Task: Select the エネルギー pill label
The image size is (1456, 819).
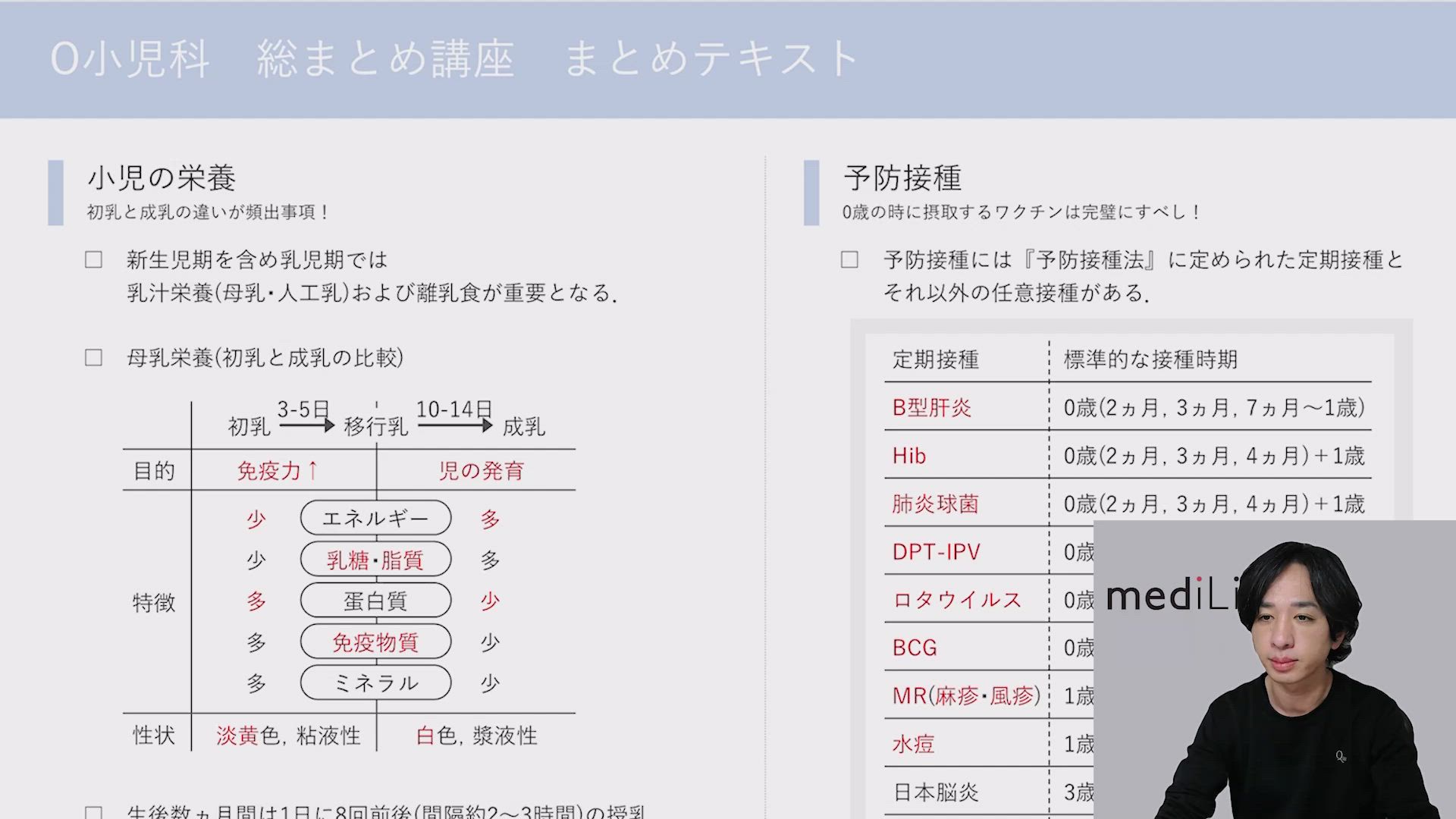Action: click(375, 519)
